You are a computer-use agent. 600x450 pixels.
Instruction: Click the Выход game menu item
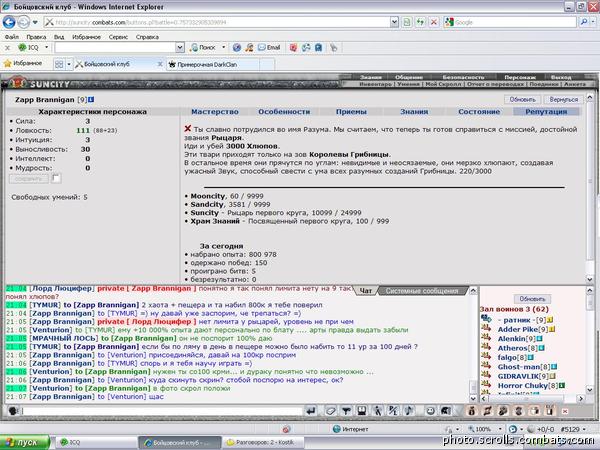(561, 77)
